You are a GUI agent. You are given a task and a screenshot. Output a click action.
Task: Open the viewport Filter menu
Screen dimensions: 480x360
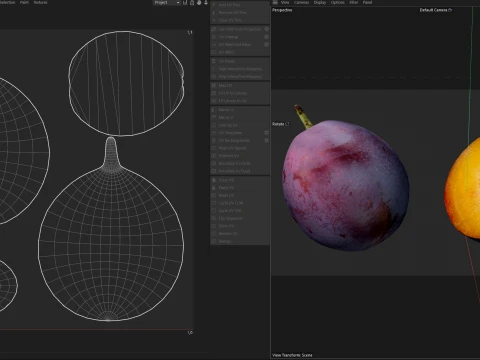point(354,3)
